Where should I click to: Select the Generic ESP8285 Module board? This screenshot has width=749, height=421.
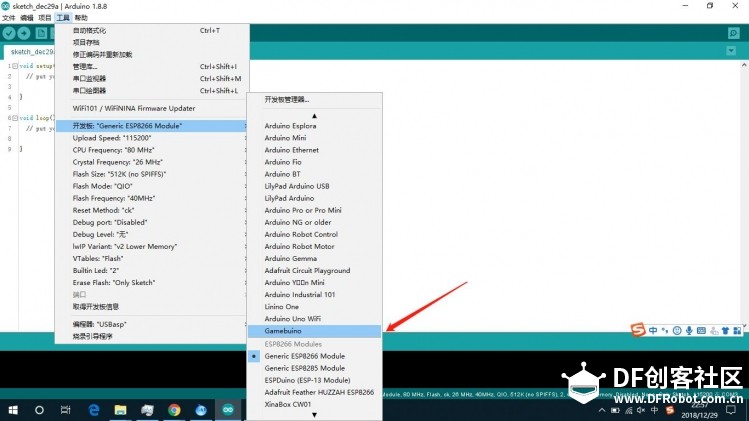[x=315, y=368]
